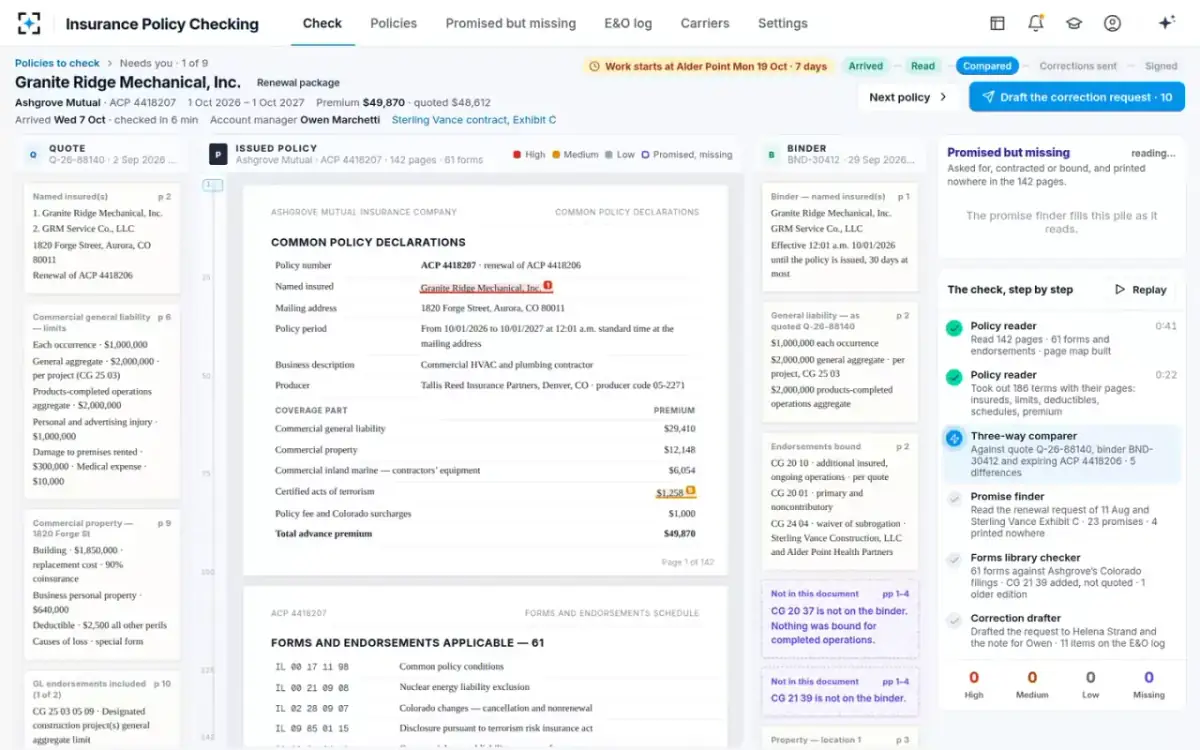Image resolution: width=1200 pixels, height=750 pixels.
Task: Open the graduation cap training icon
Action: (x=1073, y=23)
